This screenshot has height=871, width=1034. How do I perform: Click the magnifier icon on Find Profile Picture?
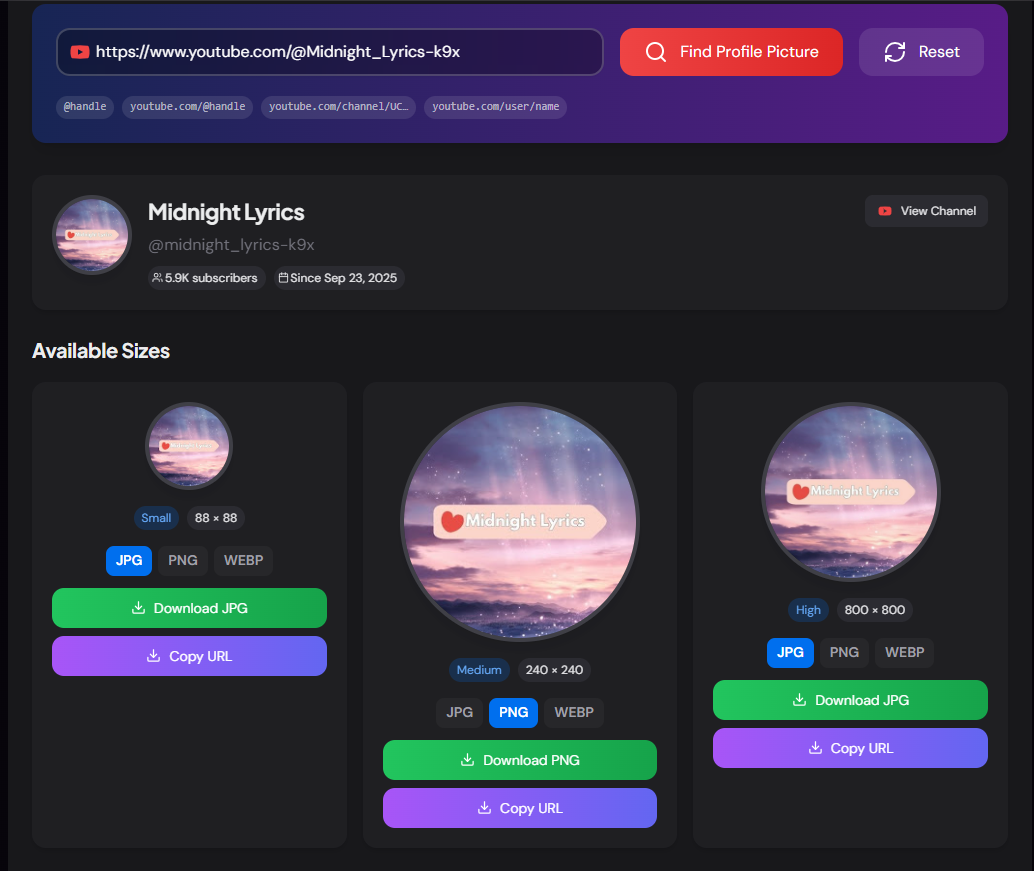655,51
